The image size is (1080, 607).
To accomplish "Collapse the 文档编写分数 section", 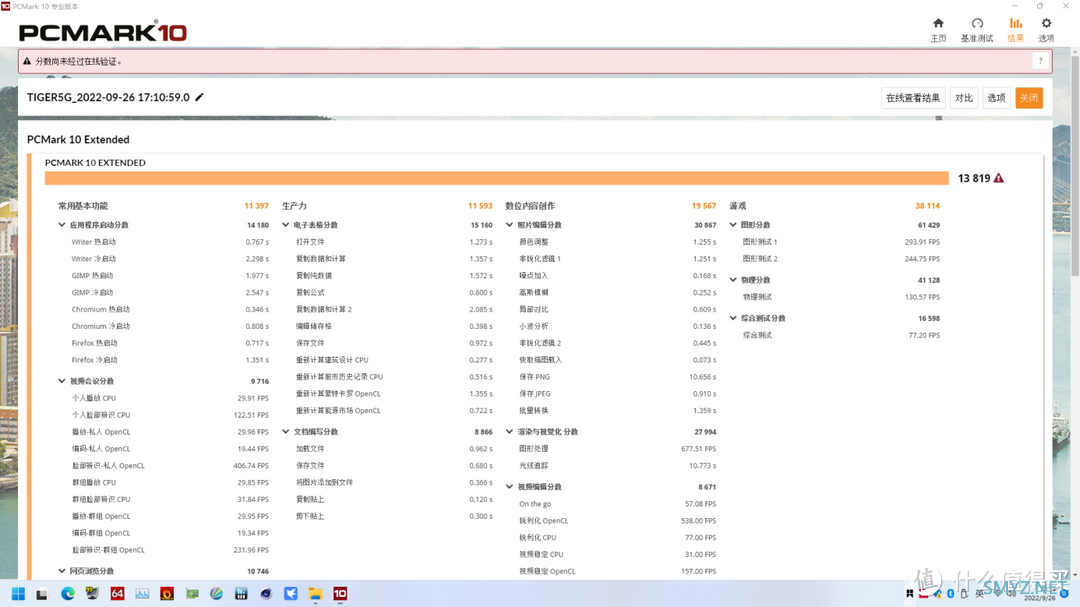I will (286, 432).
